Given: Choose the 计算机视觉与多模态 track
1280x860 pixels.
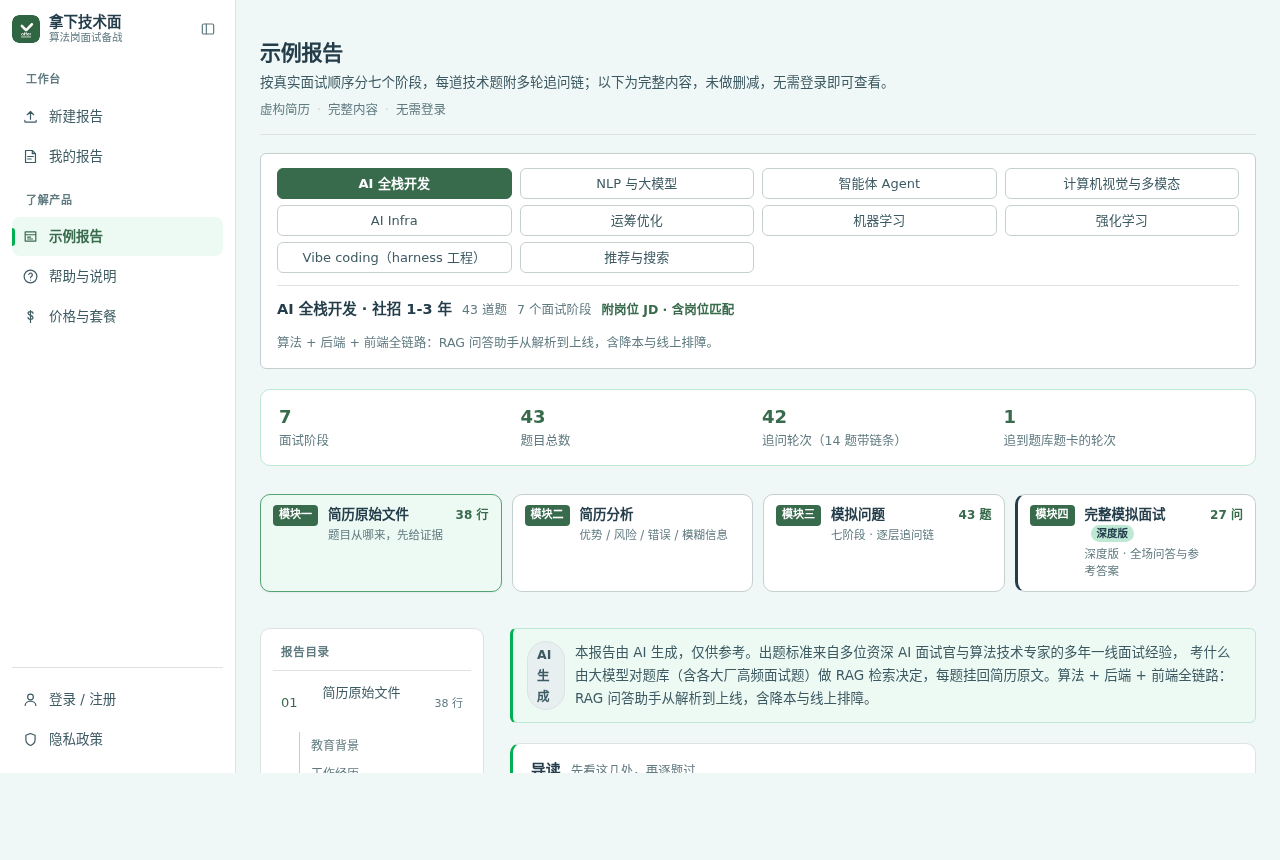Looking at the screenshot, I should [1122, 184].
